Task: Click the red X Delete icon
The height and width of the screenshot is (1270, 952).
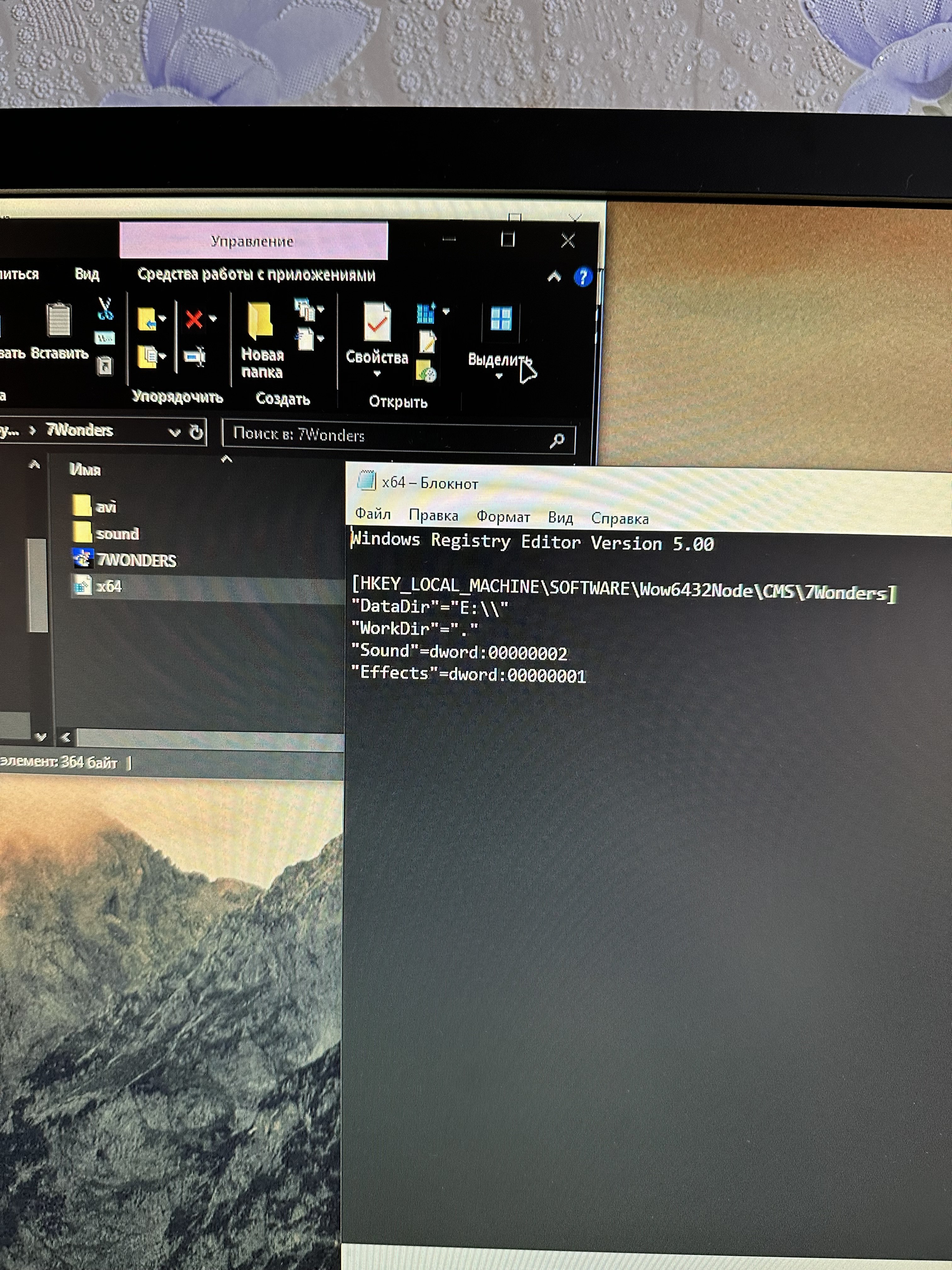Action: (x=195, y=319)
